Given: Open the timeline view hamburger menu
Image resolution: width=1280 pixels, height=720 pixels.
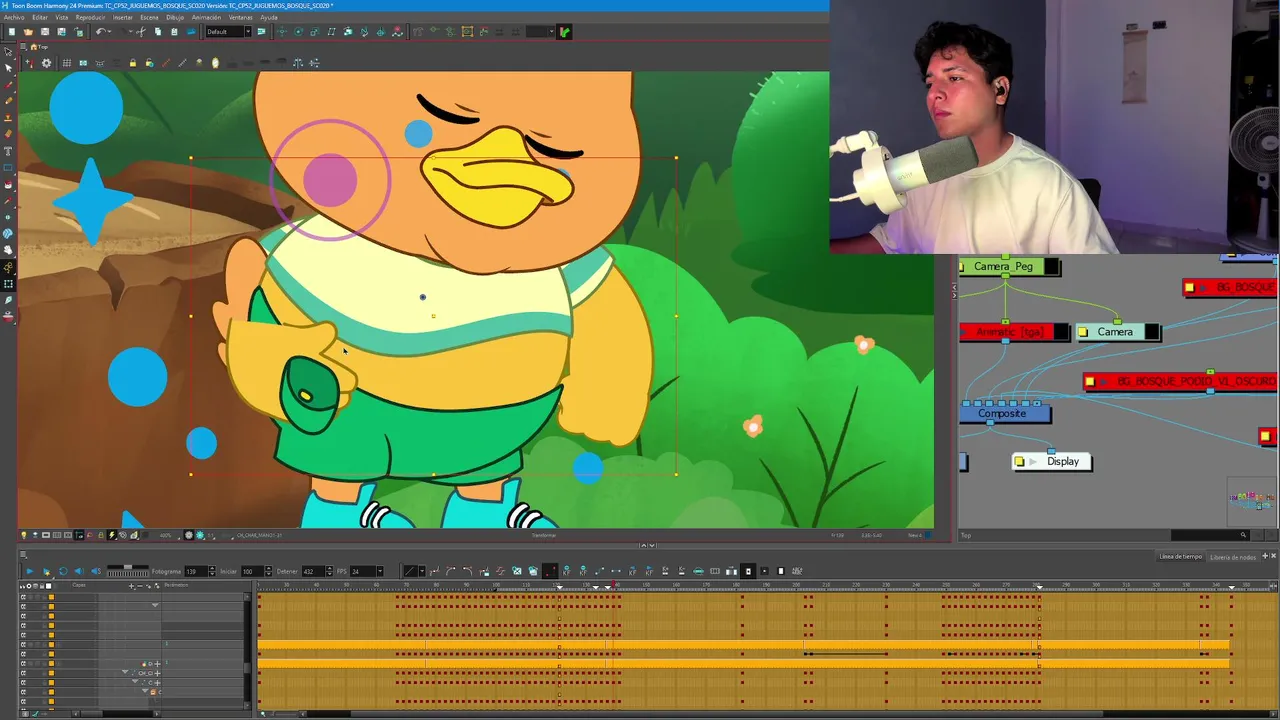Looking at the screenshot, I should tap(22, 554).
